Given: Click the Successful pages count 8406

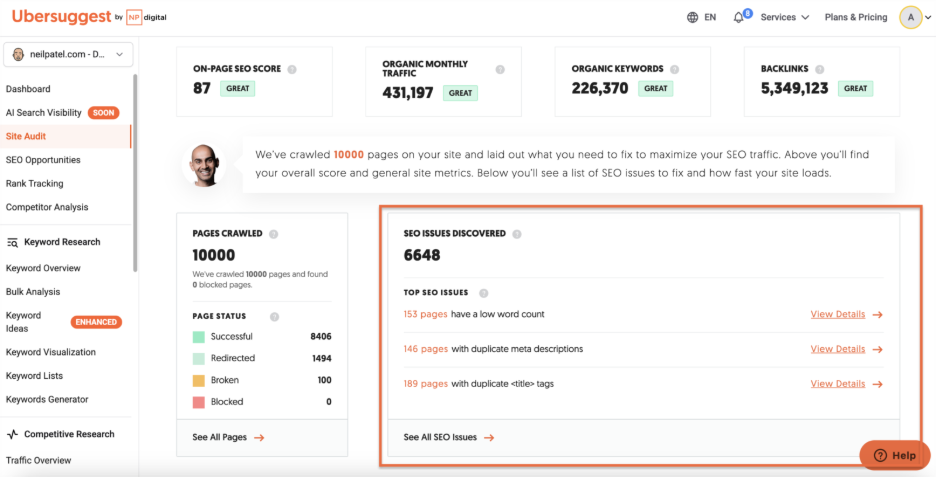Looking at the screenshot, I should tap(321, 337).
